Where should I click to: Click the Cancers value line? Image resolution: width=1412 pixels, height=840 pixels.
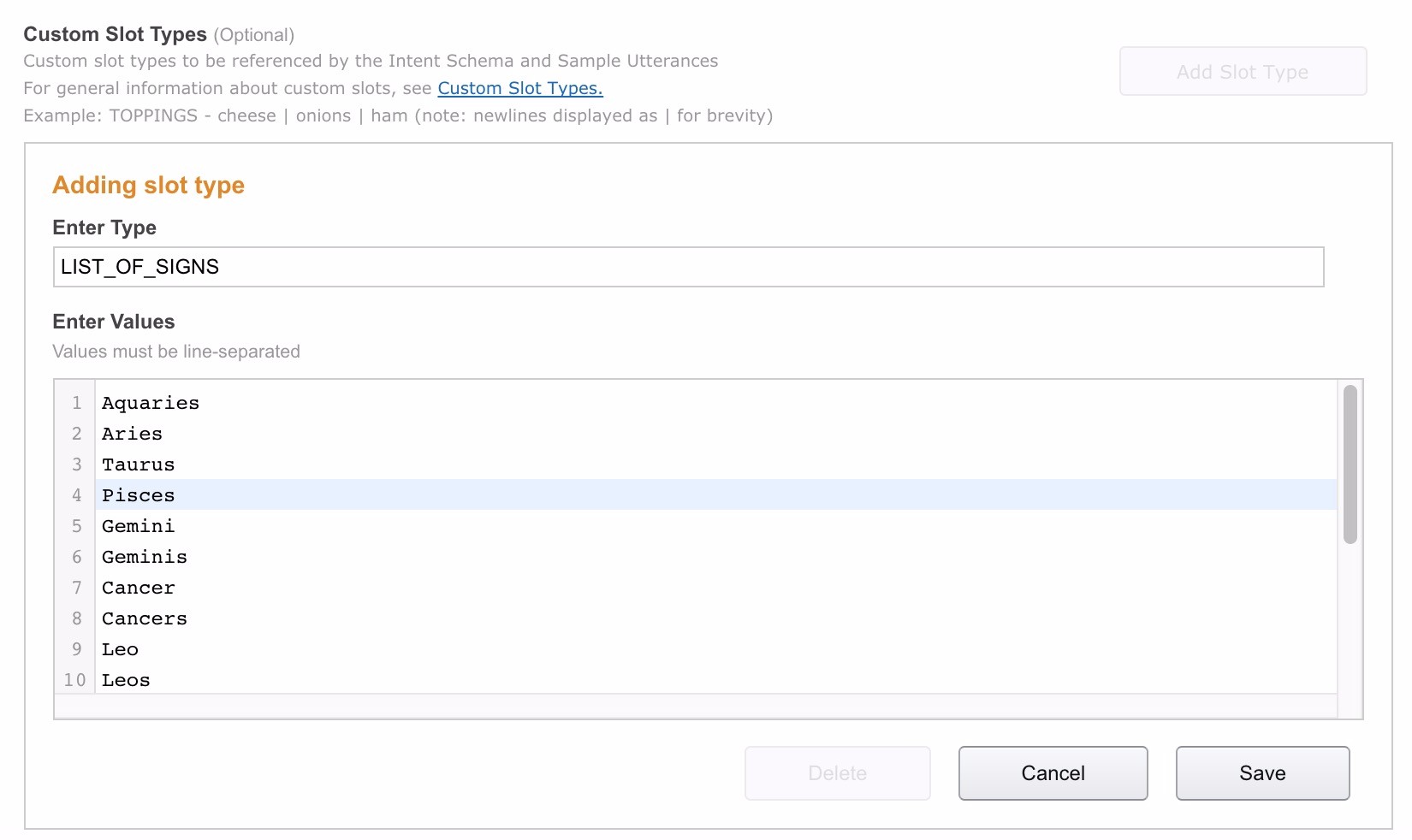[x=145, y=618]
